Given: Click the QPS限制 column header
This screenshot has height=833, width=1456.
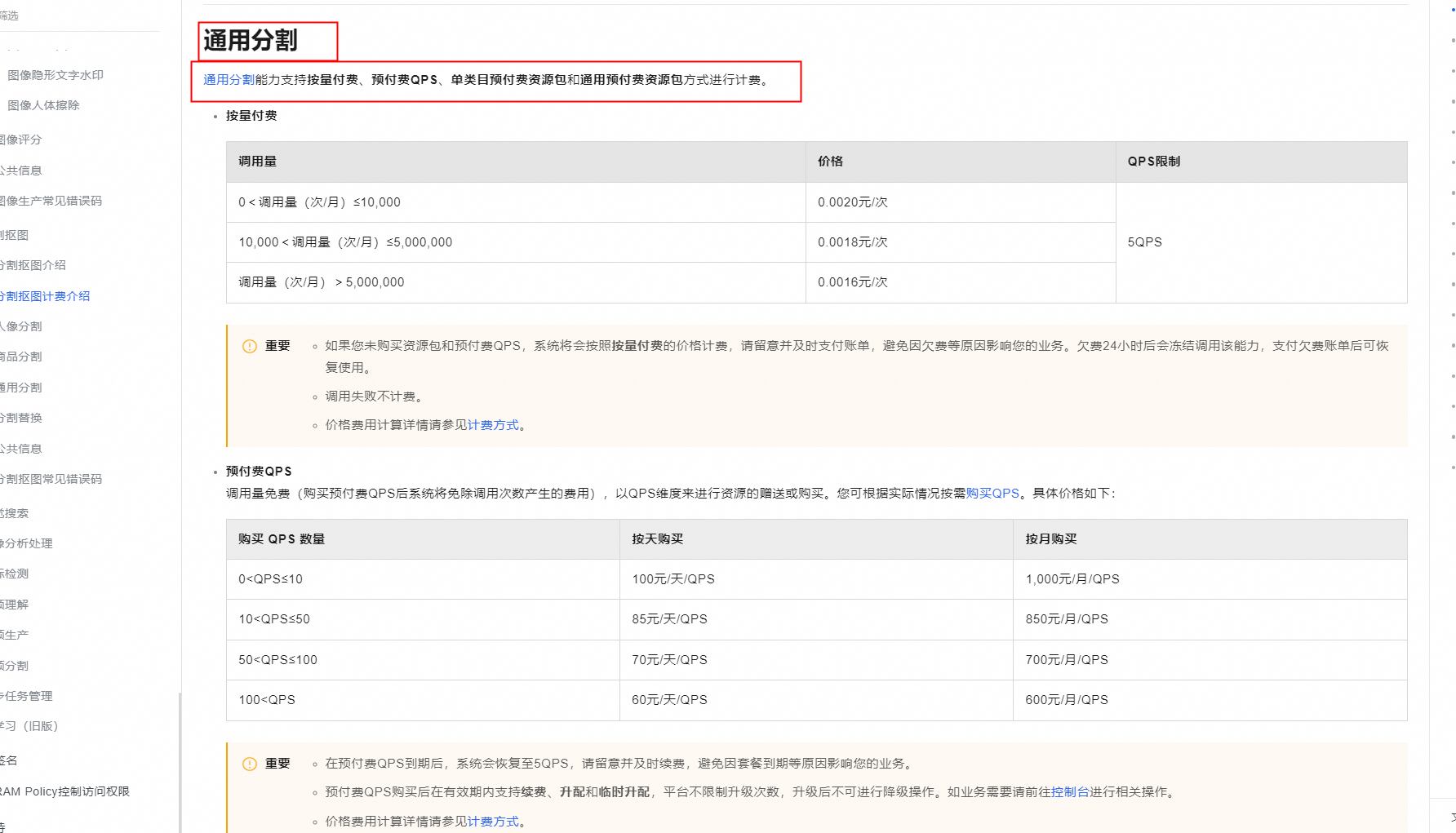Looking at the screenshot, I should (x=1262, y=162).
